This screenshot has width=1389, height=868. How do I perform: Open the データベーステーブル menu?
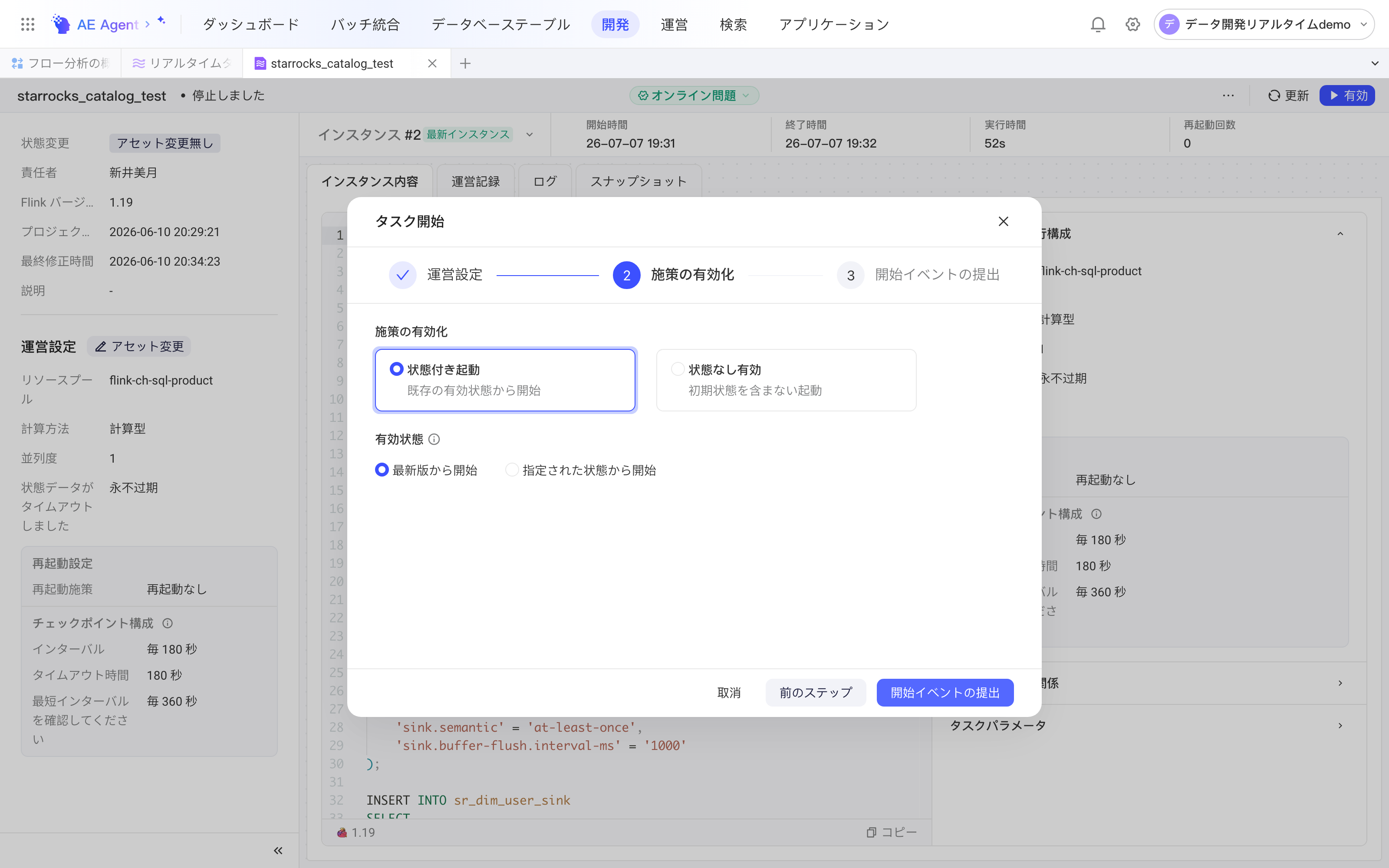(x=500, y=24)
